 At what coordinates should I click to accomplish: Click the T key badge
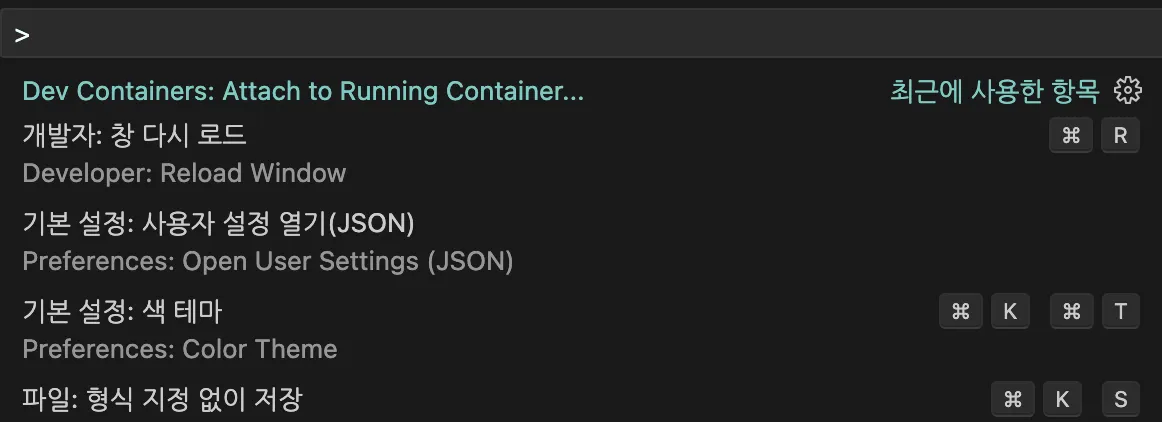point(1120,312)
